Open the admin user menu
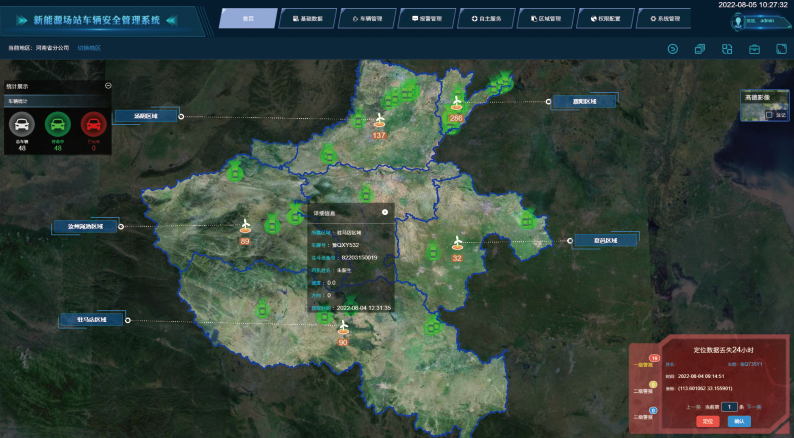 click(x=766, y=20)
